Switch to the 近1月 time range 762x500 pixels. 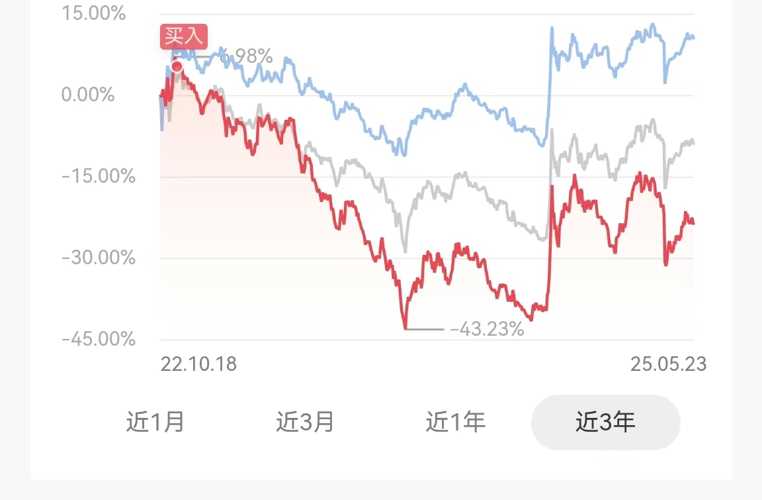(x=156, y=421)
